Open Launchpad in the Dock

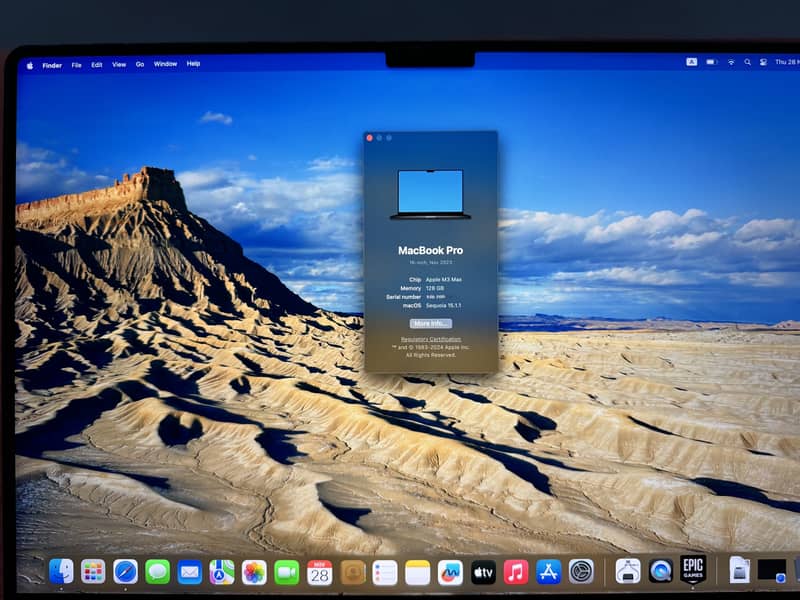93,571
